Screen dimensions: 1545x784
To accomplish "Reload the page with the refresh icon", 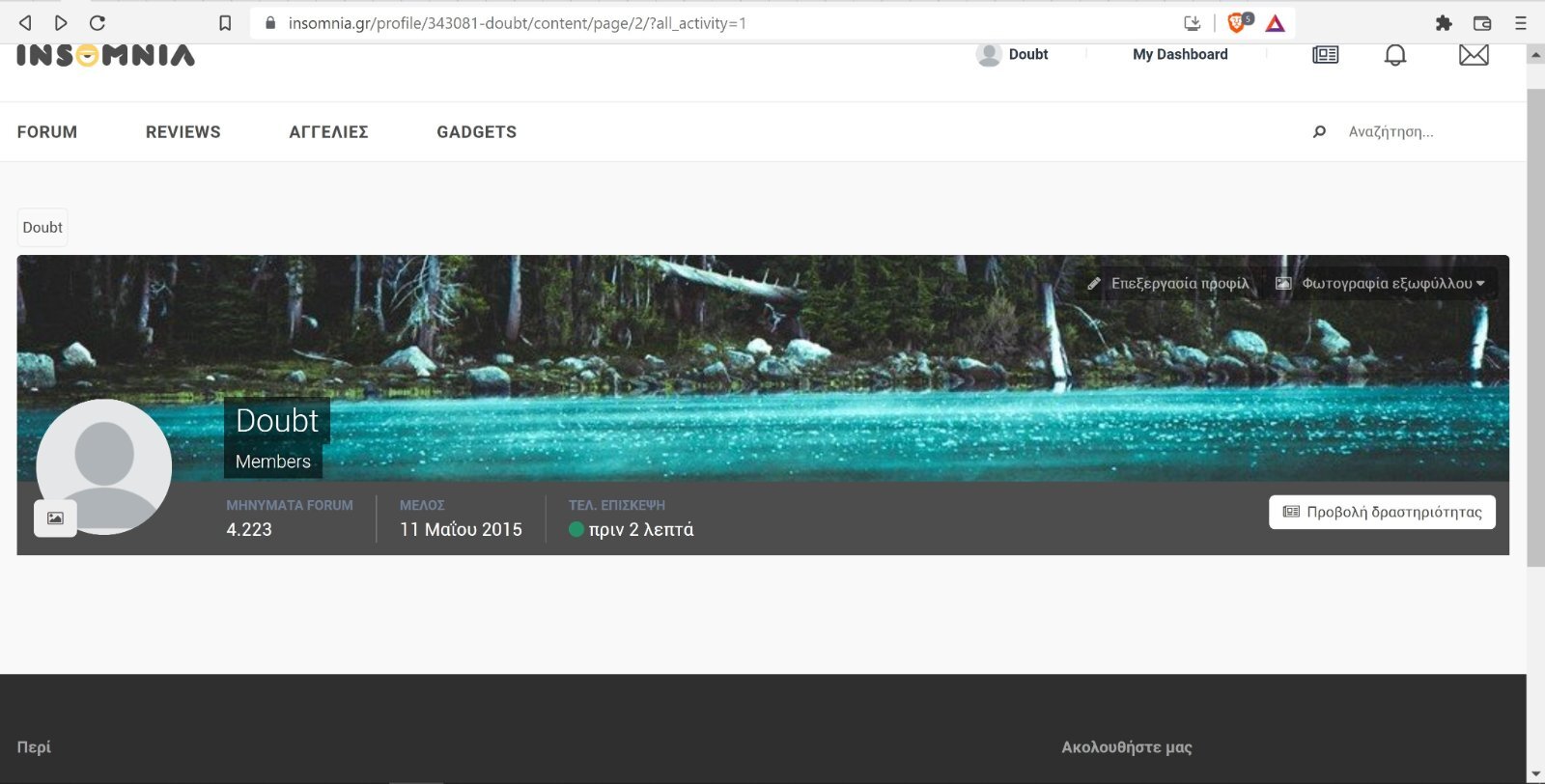I will coord(98,23).
